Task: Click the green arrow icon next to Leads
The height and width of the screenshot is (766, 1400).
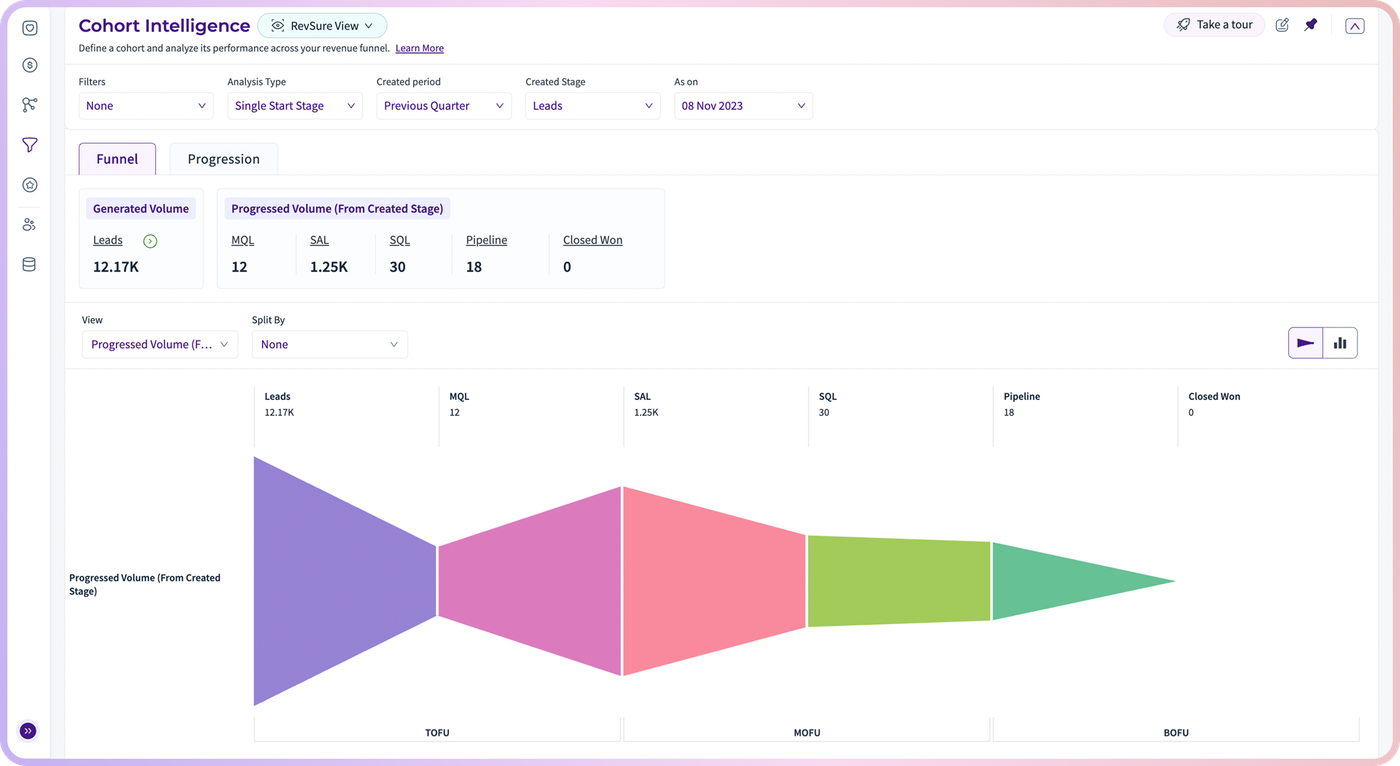Action: (x=150, y=241)
